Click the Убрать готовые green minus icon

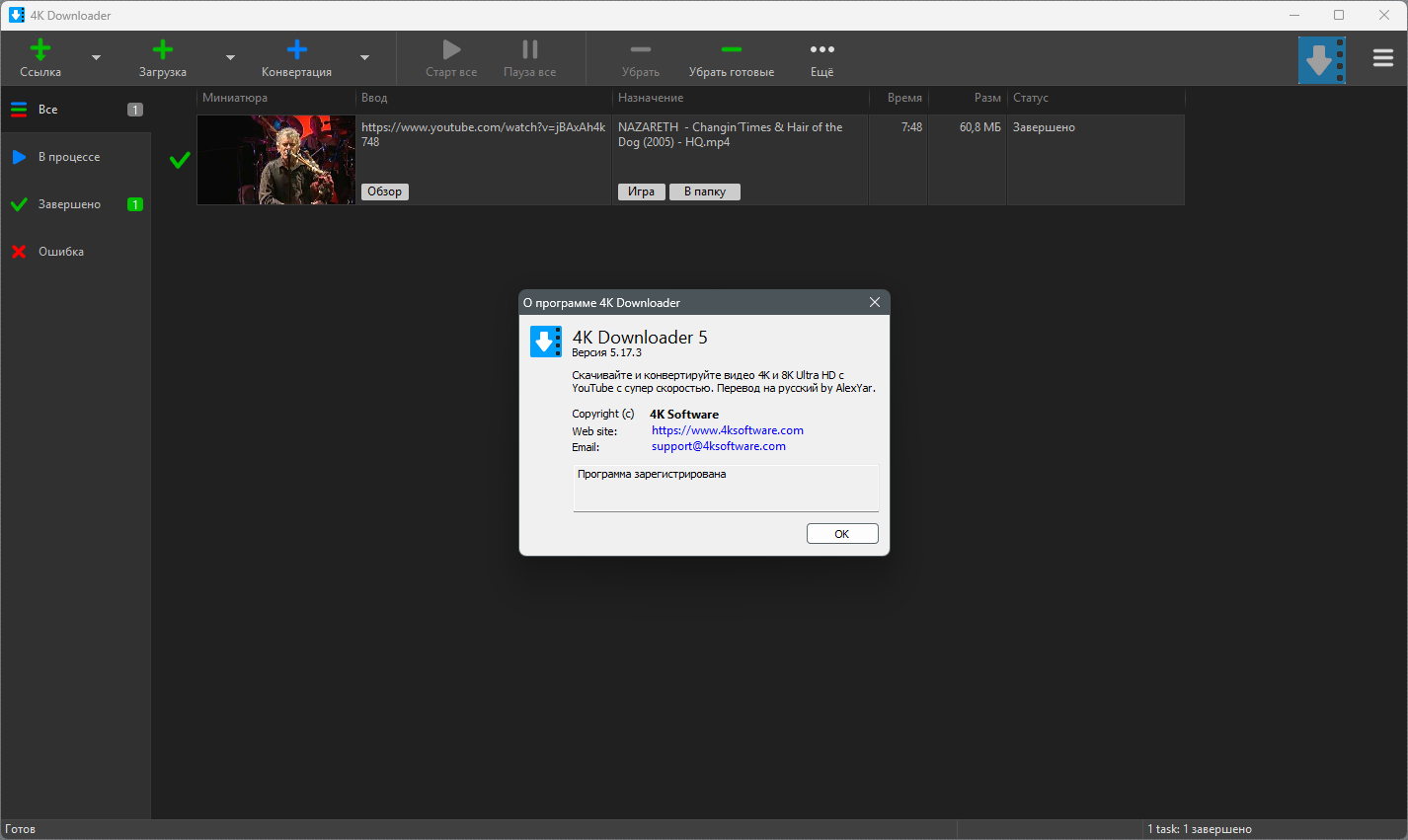pos(732,49)
